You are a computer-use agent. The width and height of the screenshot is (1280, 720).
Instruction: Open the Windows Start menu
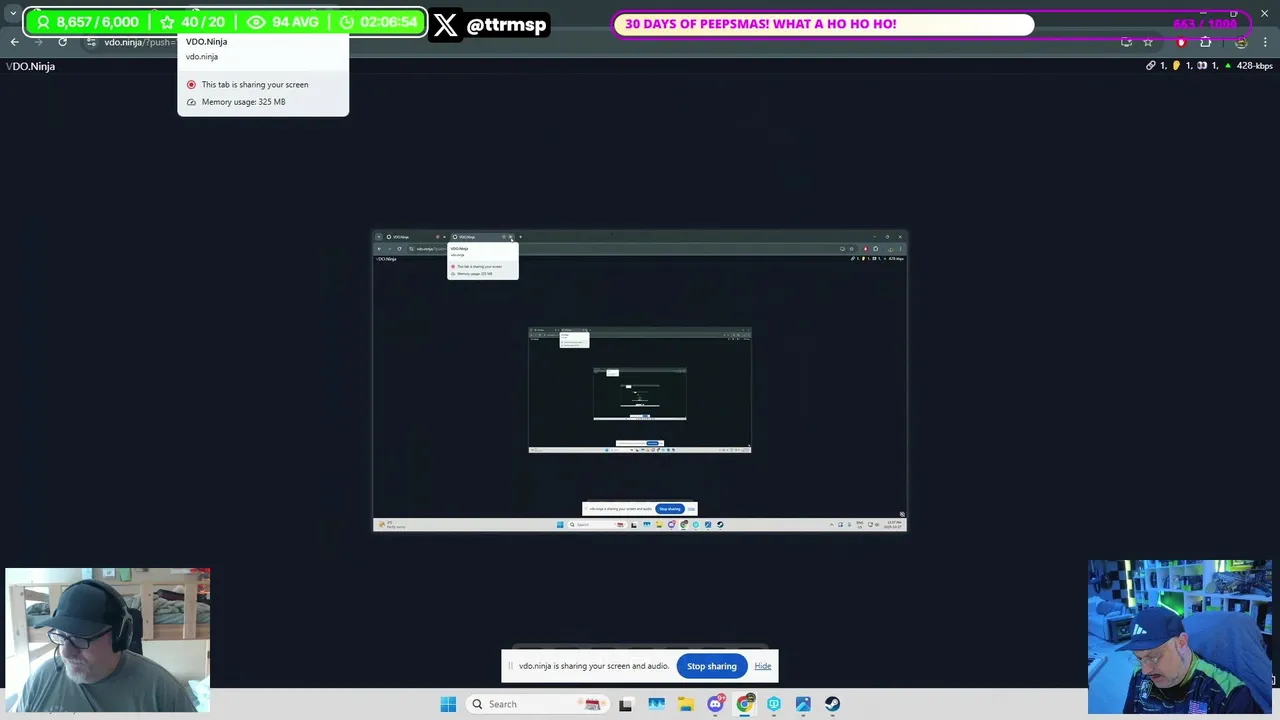[x=448, y=704]
